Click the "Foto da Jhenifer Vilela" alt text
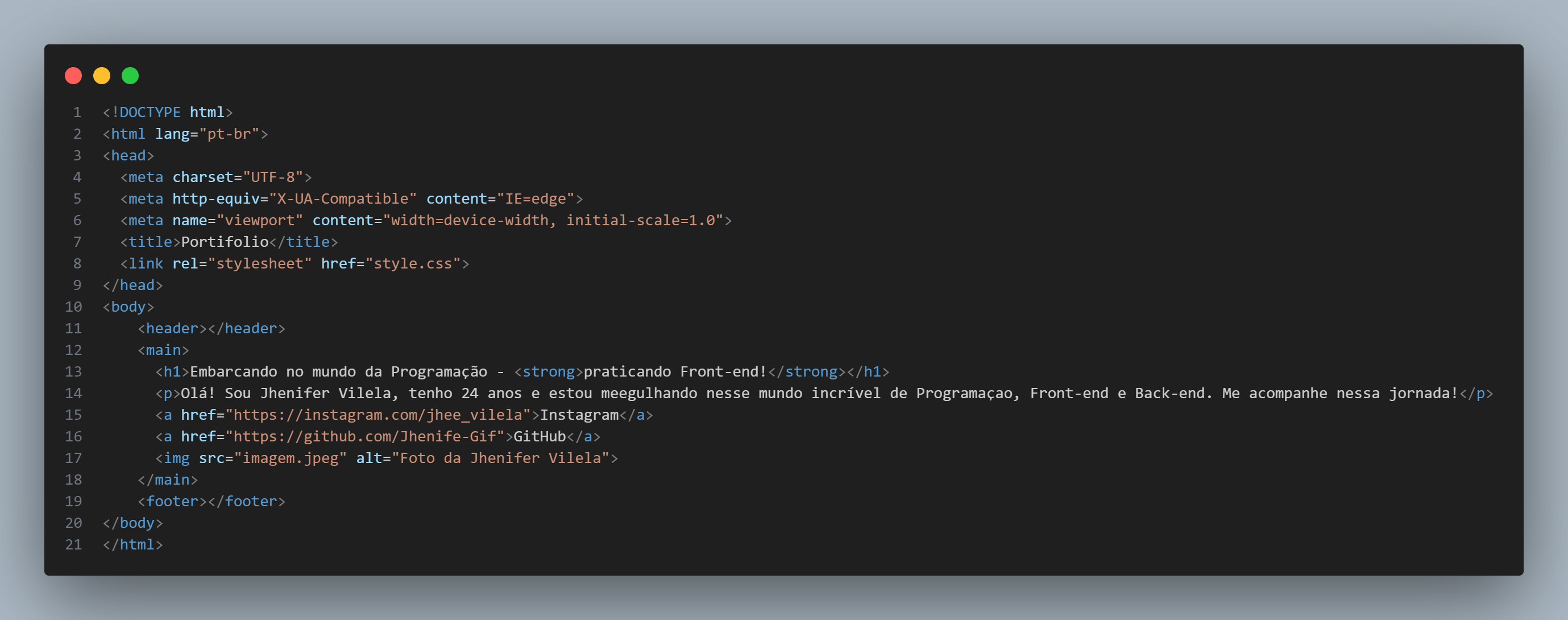Image resolution: width=1568 pixels, height=620 pixels. [500, 458]
